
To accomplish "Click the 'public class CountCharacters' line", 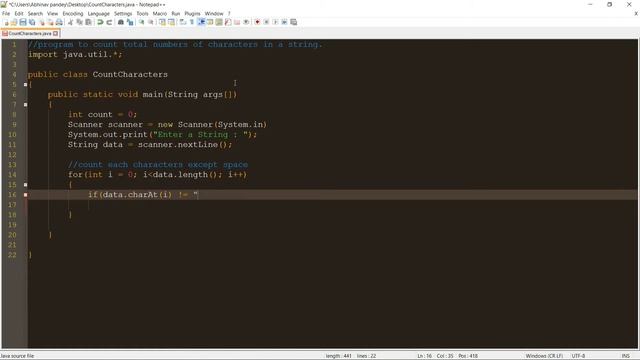I will pos(98,74).
